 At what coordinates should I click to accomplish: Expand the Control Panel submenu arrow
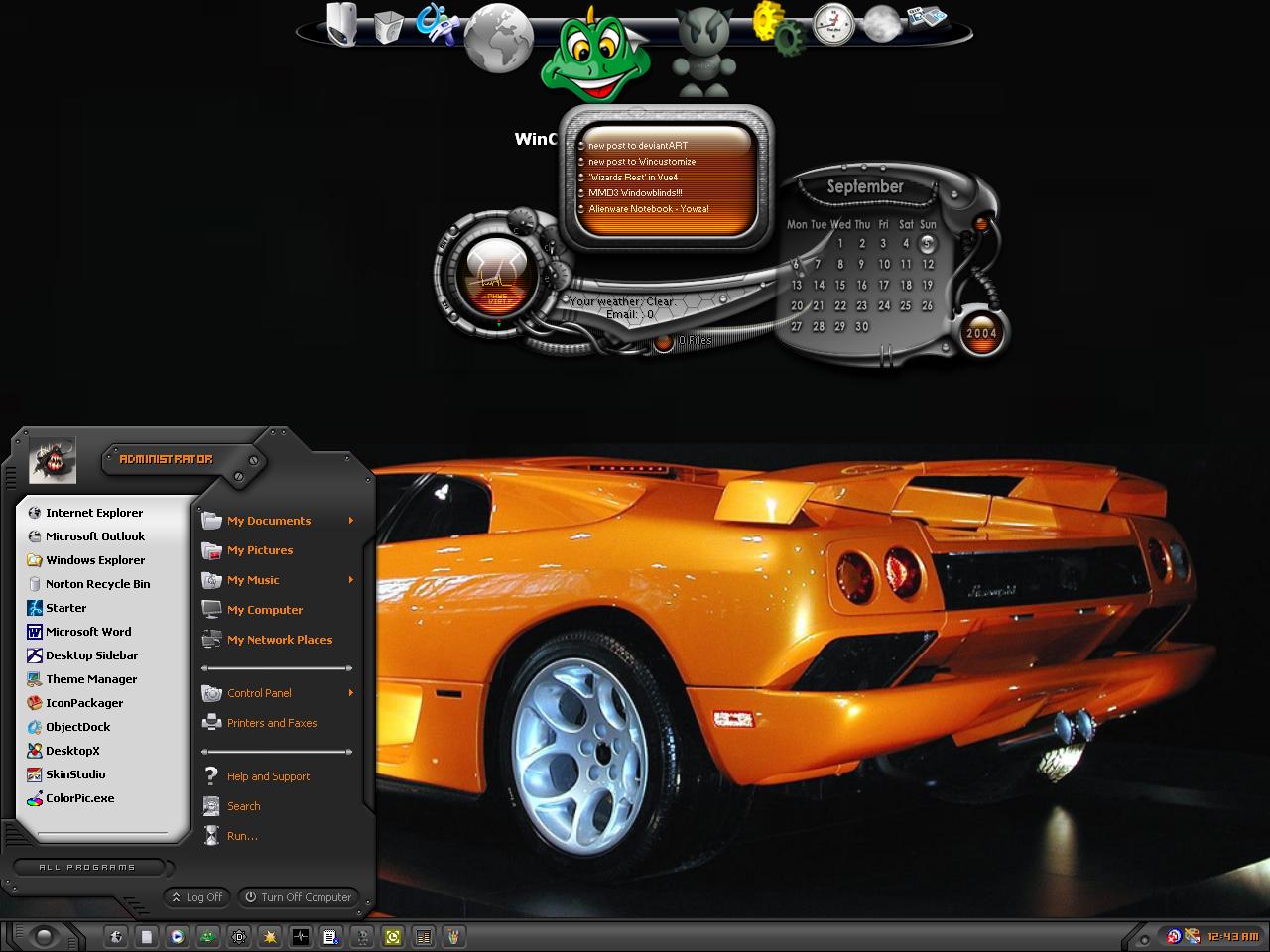(351, 693)
